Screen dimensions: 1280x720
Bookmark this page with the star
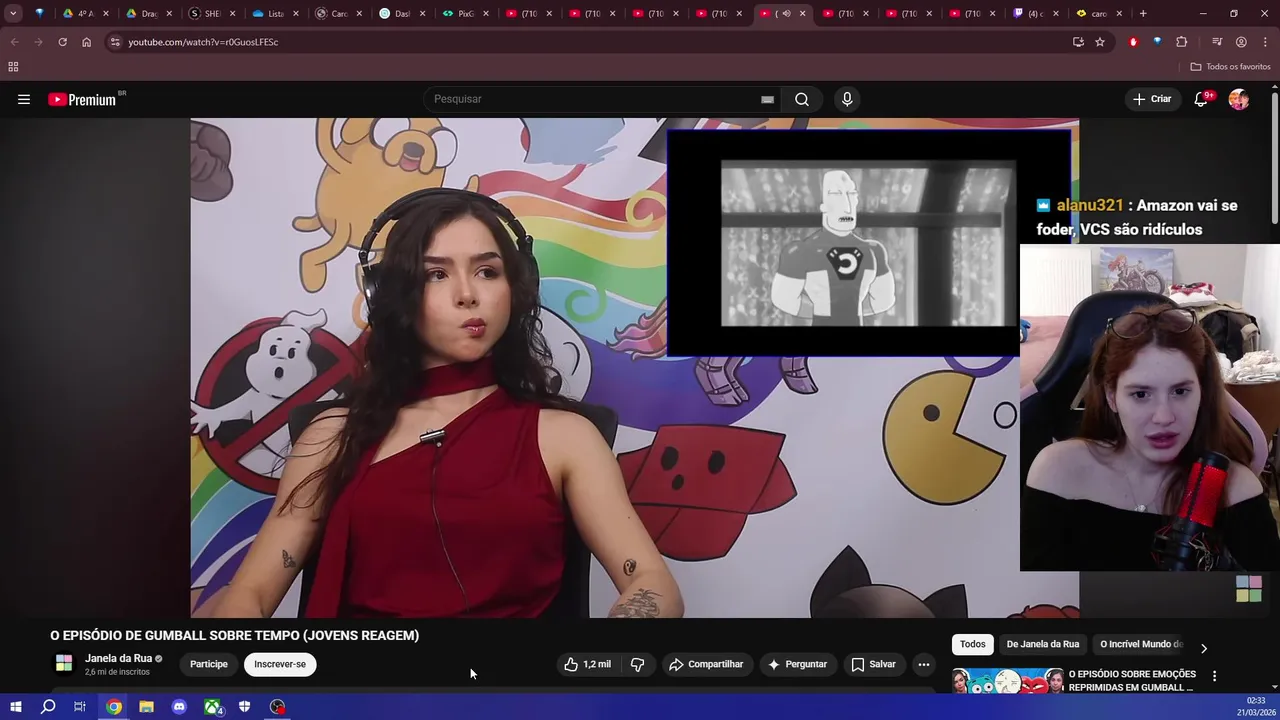click(1100, 42)
